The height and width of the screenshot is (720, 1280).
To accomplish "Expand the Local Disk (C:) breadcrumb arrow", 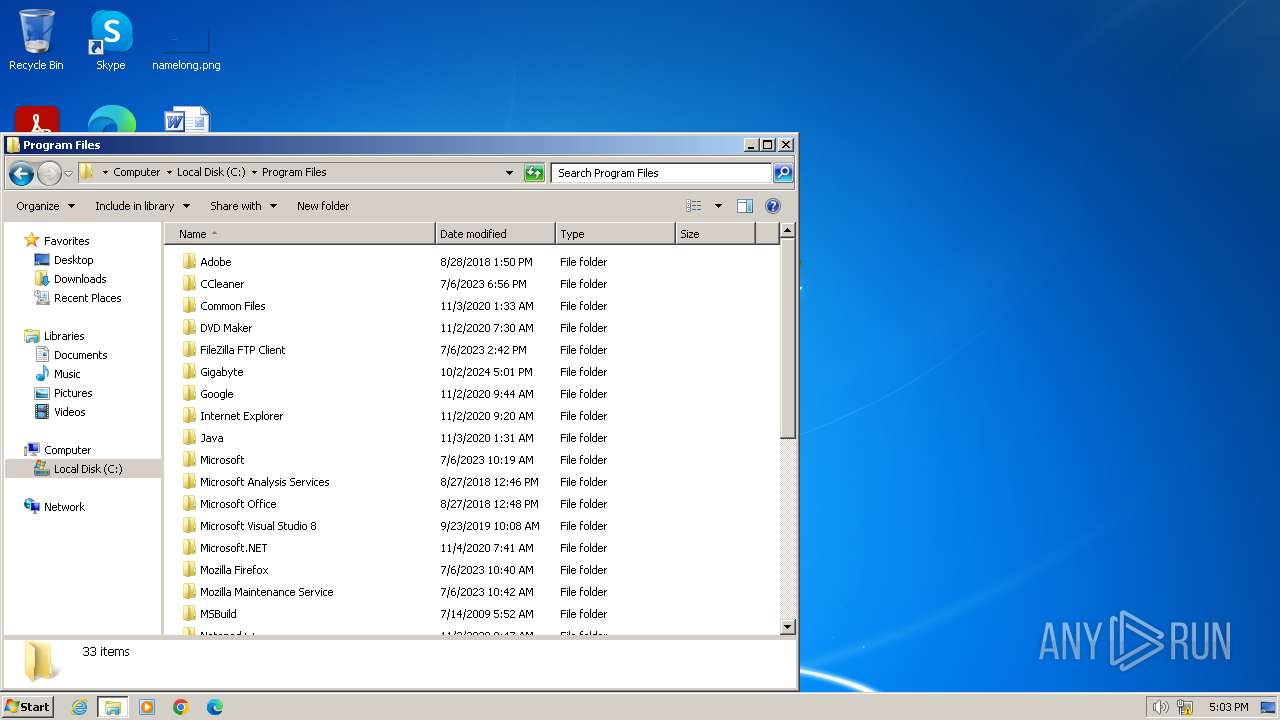I will [254, 173].
